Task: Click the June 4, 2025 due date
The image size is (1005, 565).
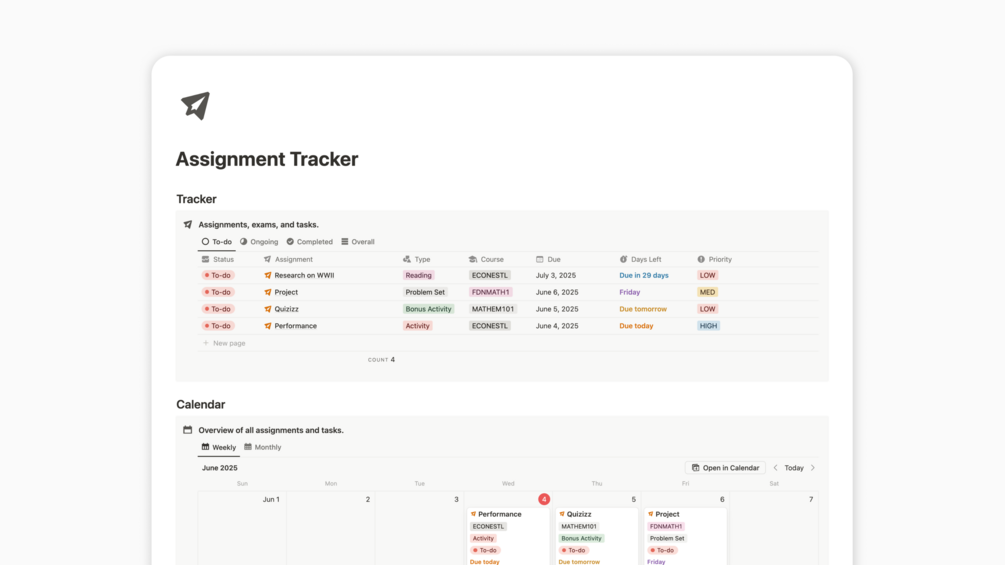Action: 557,326
